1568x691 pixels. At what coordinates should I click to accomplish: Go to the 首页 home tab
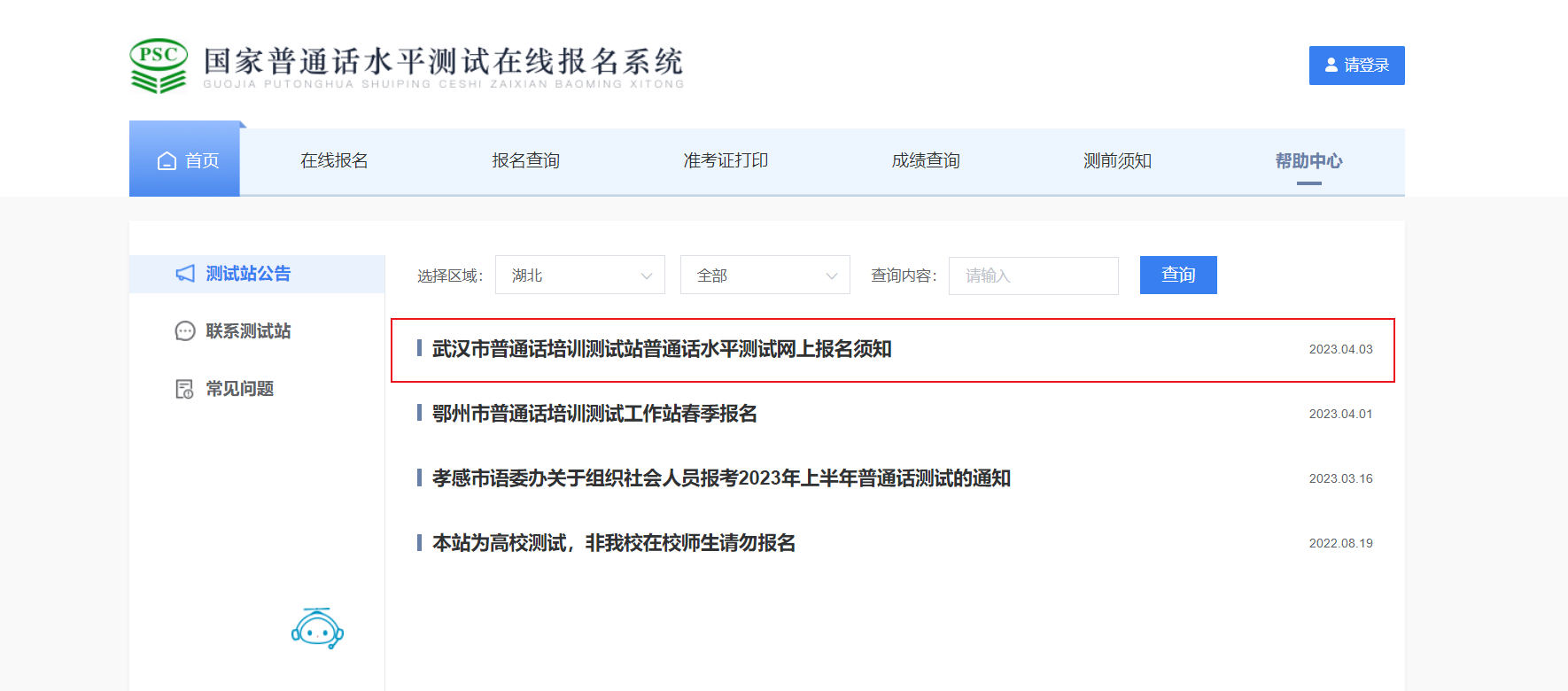(184, 159)
